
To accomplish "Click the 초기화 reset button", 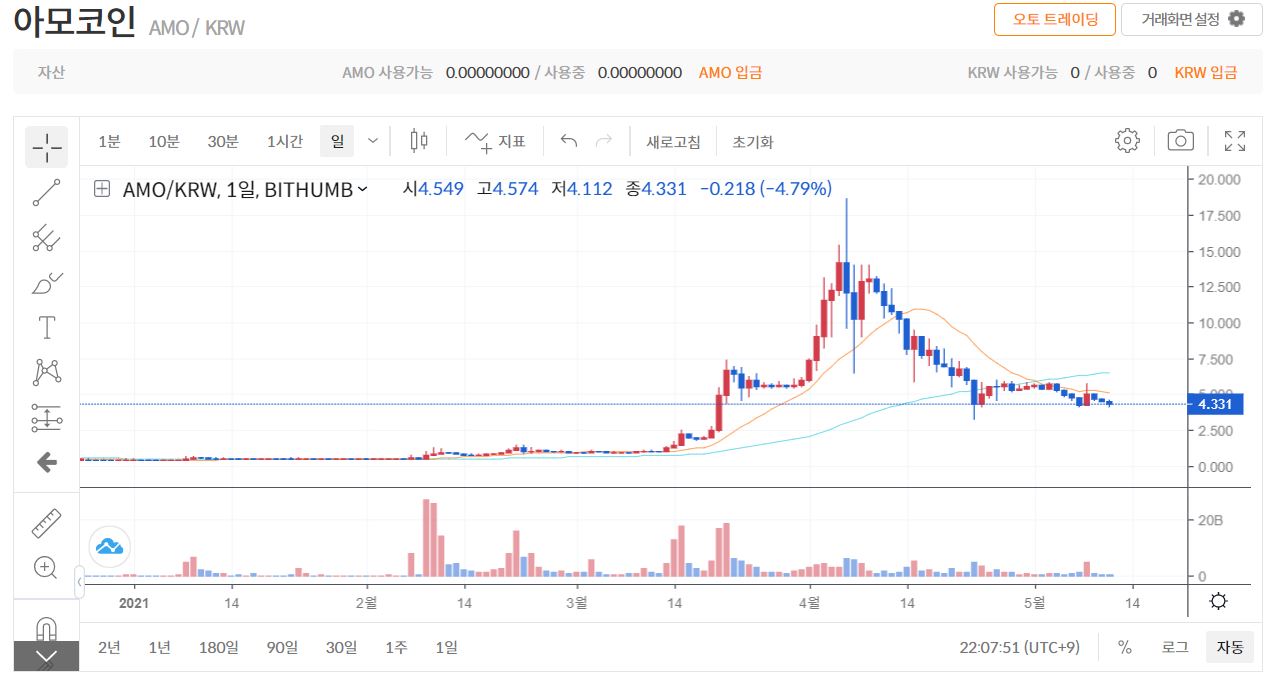I will point(753,141).
